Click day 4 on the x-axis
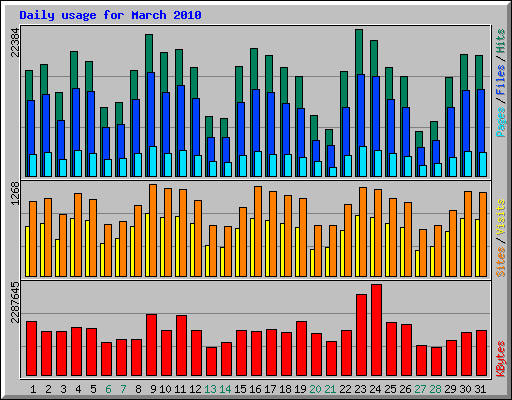Viewport: 512px width, 400px height. (78, 389)
